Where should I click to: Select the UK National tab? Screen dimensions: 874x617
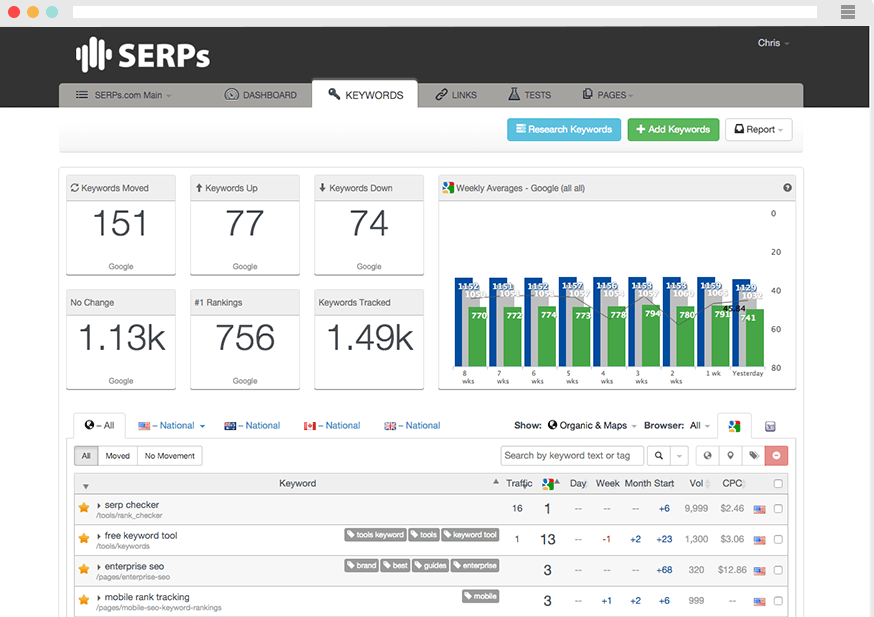pos(412,425)
